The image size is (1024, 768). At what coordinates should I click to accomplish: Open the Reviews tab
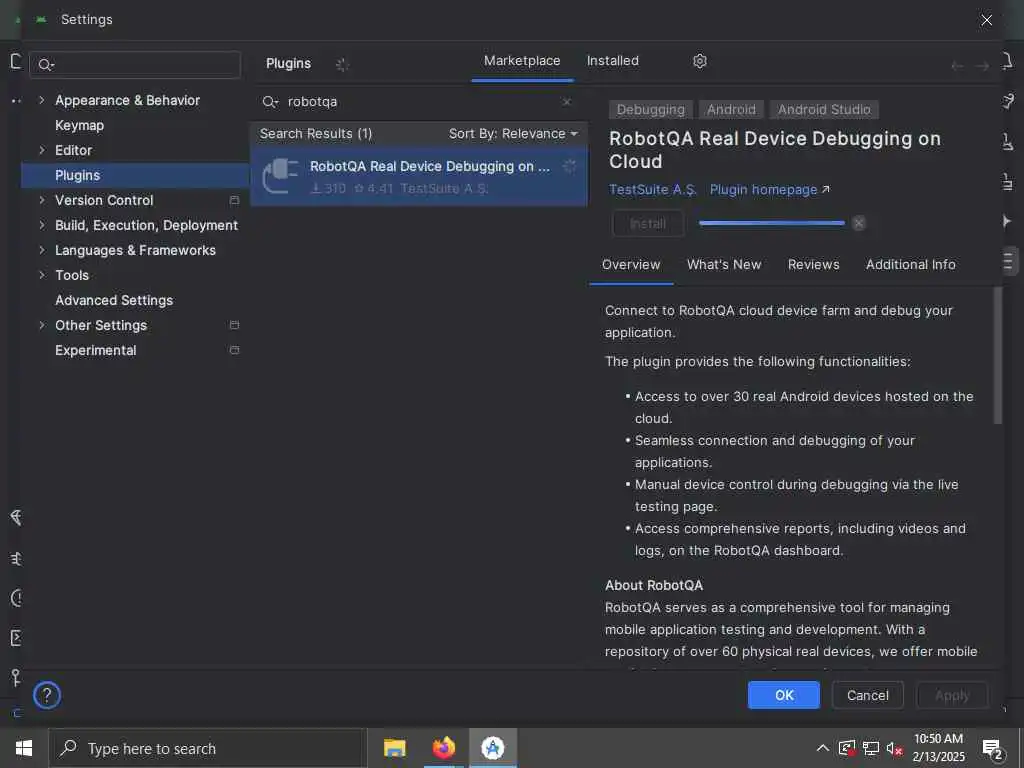(813, 264)
